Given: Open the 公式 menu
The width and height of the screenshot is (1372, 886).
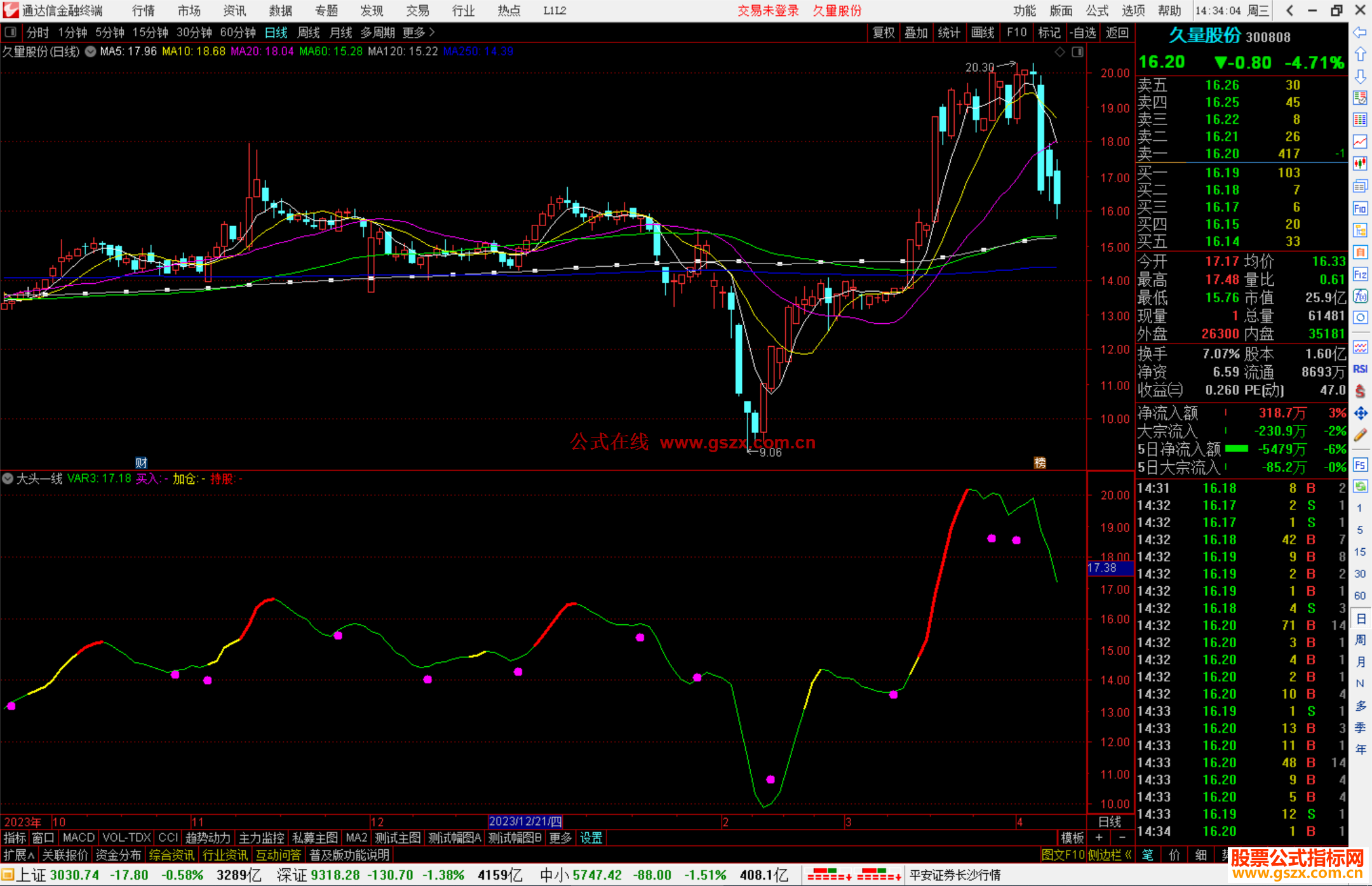Looking at the screenshot, I should (x=1096, y=11).
